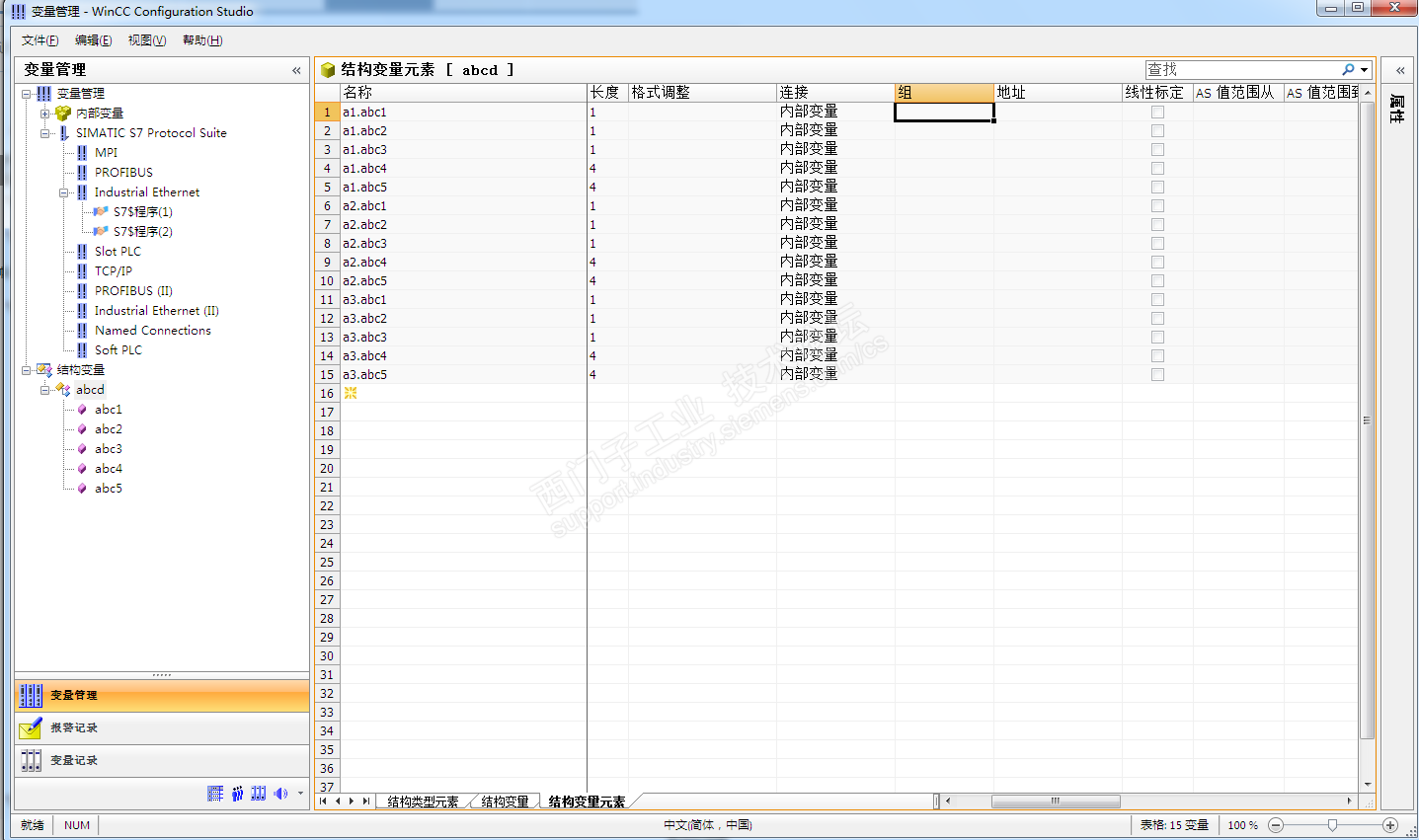
Task: Click the 变量管理 root node icon in tree
Action: (x=44, y=94)
